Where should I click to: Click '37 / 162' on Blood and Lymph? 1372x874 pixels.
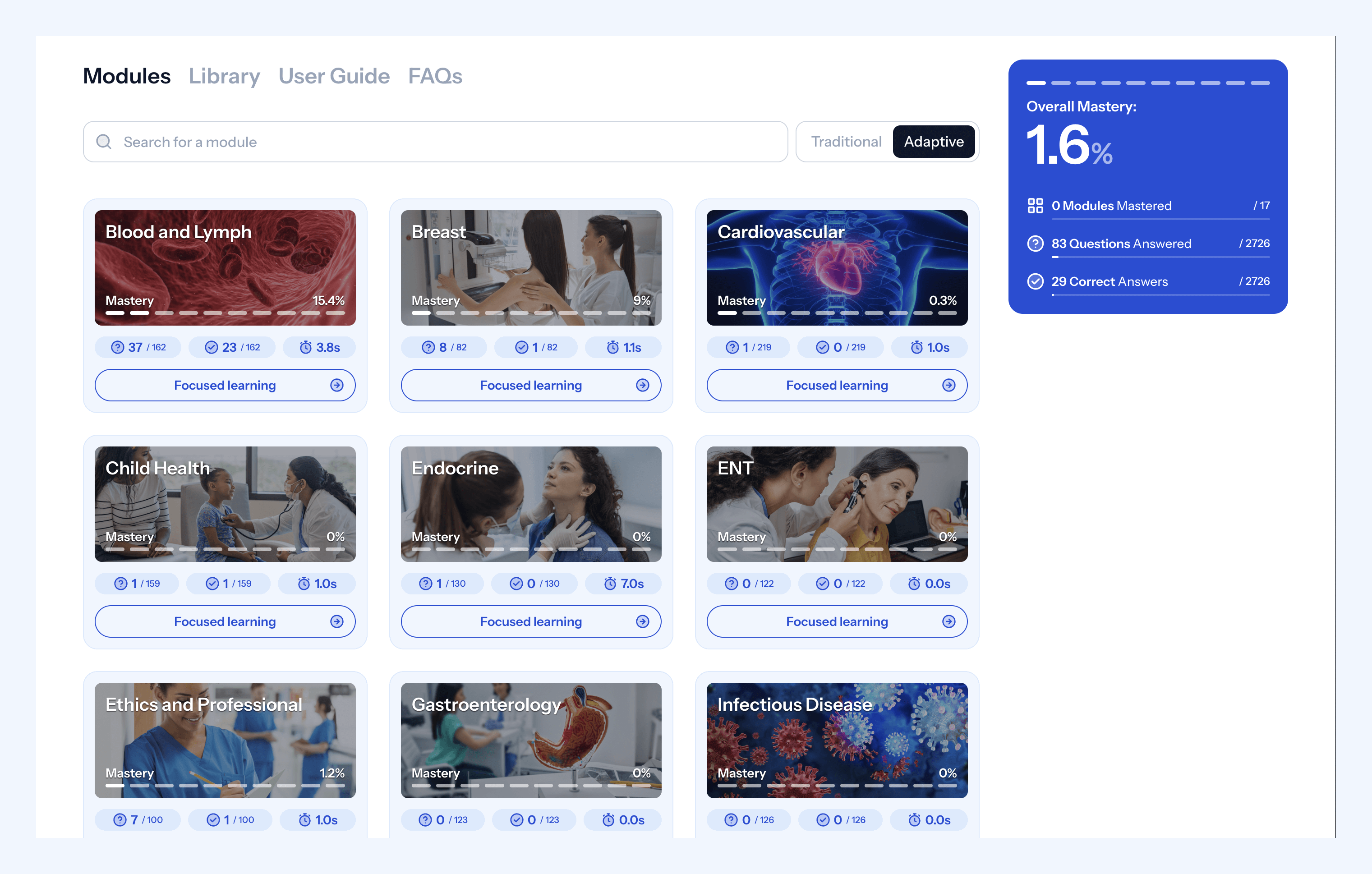click(x=147, y=347)
